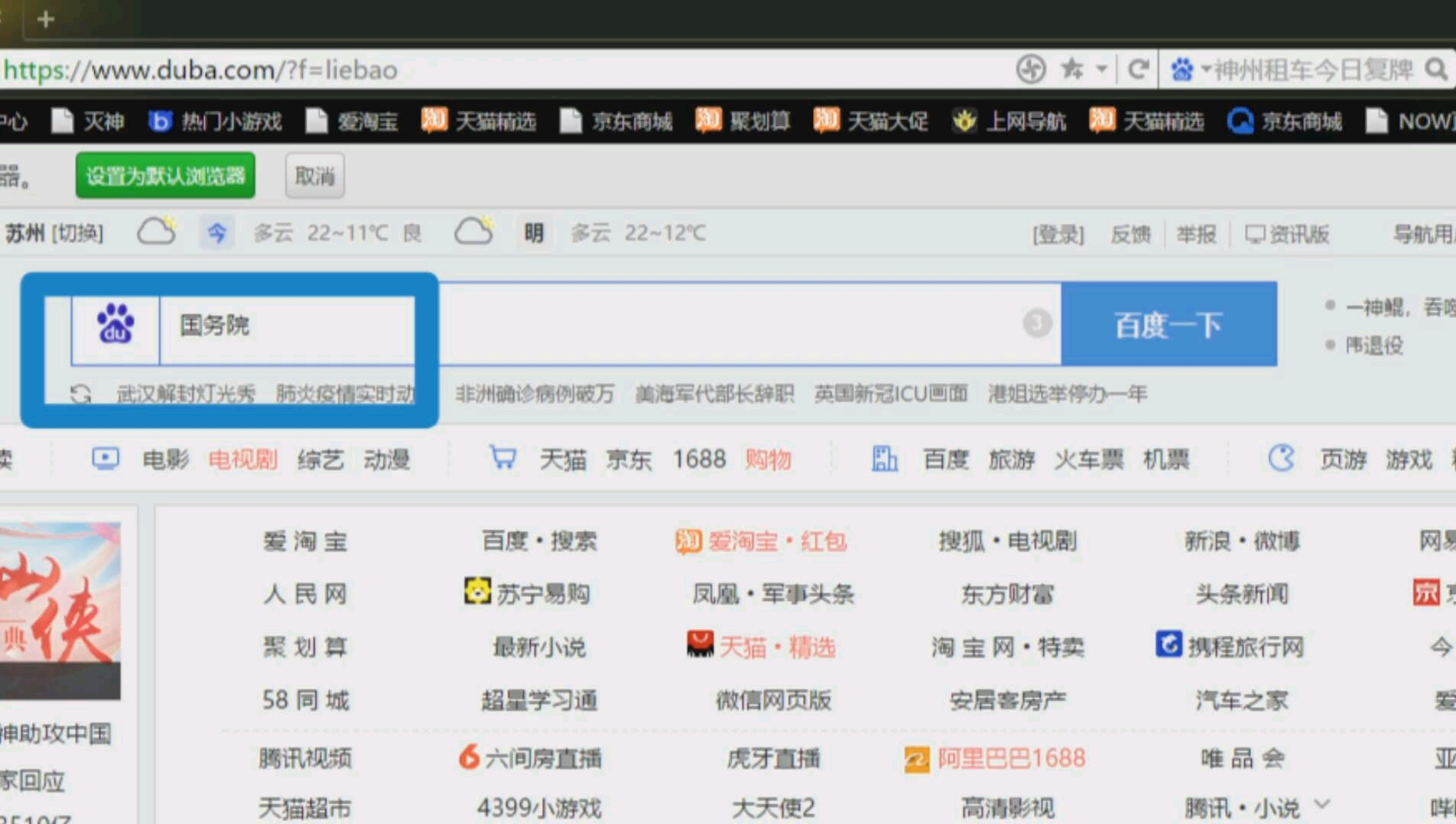Expand the chevron next to 腾讯·小说
Image resolution: width=1456 pixels, height=824 pixels.
pos(1322,804)
